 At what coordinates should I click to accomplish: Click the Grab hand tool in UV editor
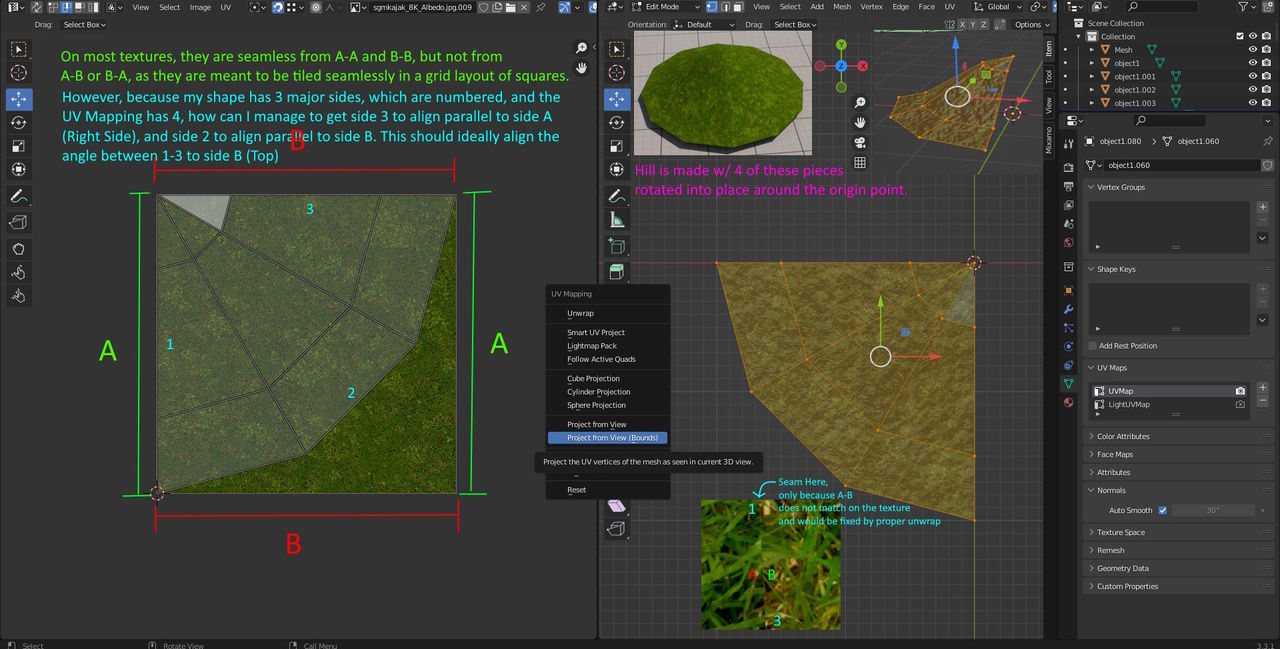(18, 248)
